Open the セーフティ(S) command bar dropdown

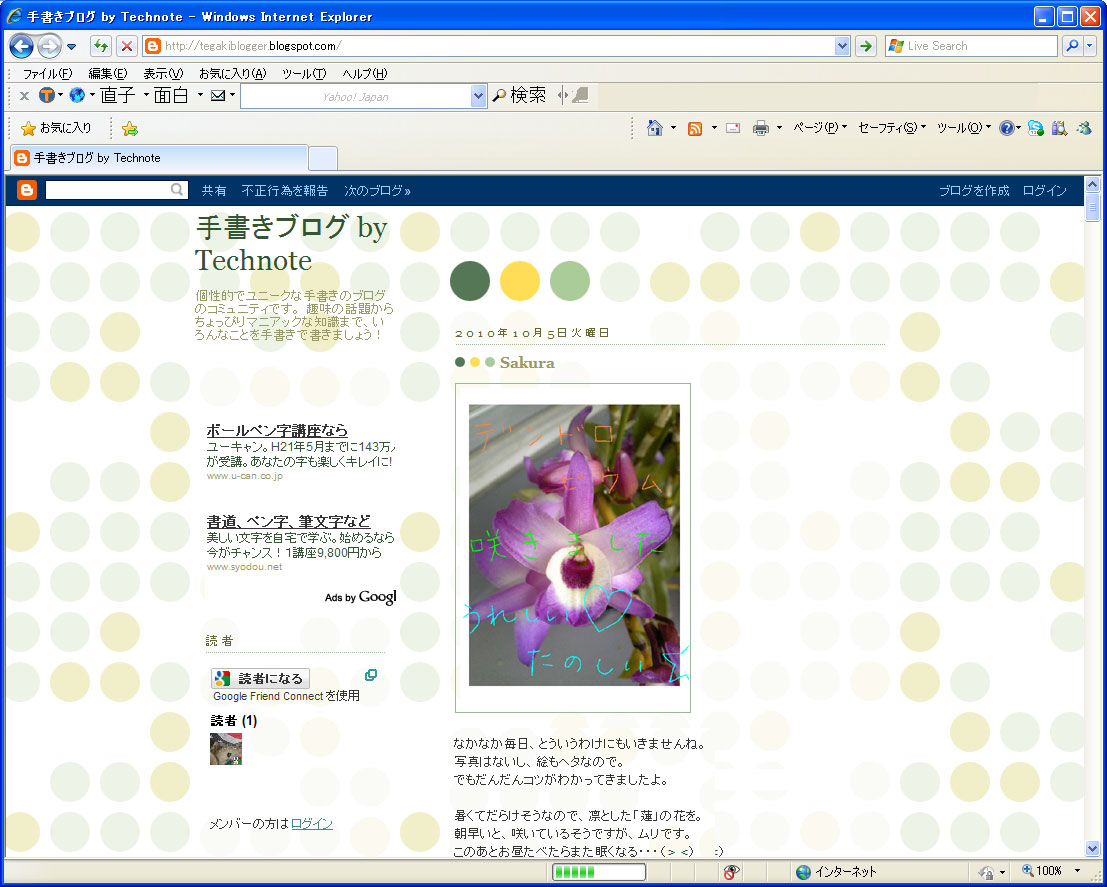pyautogui.click(x=892, y=128)
